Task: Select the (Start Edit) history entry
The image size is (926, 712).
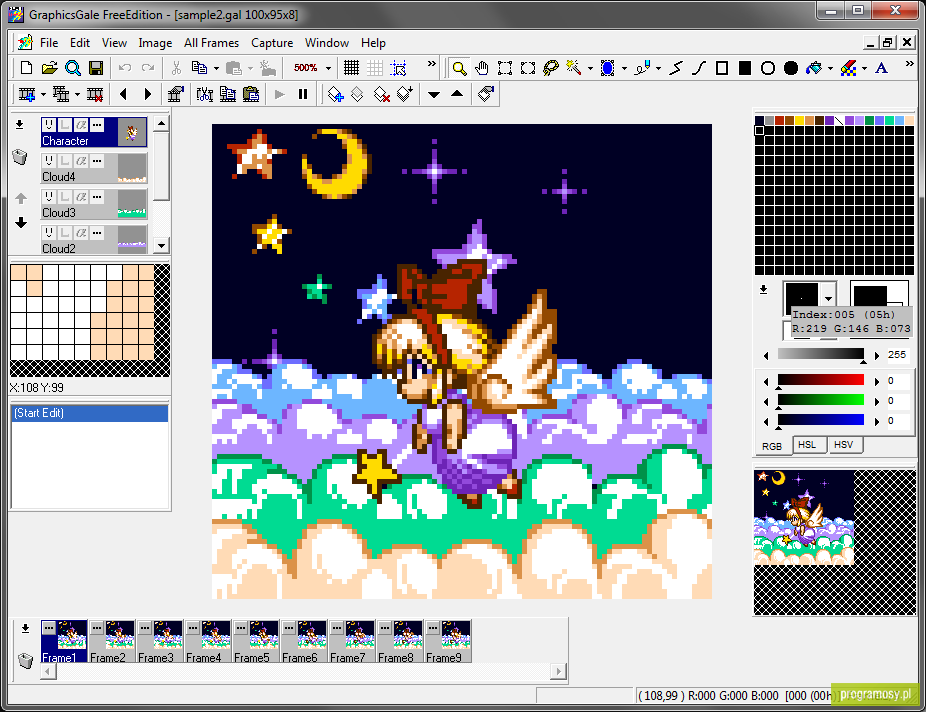Action: (90, 413)
